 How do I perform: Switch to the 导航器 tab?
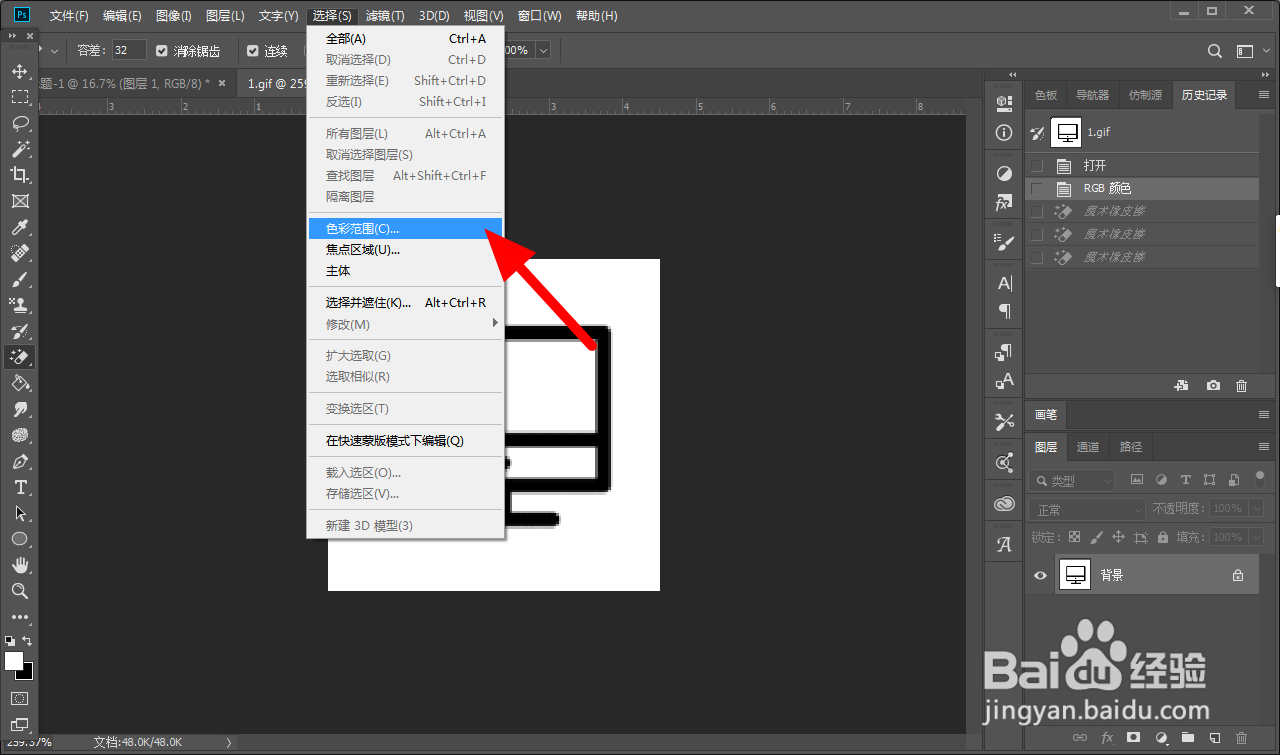click(x=1092, y=95)
